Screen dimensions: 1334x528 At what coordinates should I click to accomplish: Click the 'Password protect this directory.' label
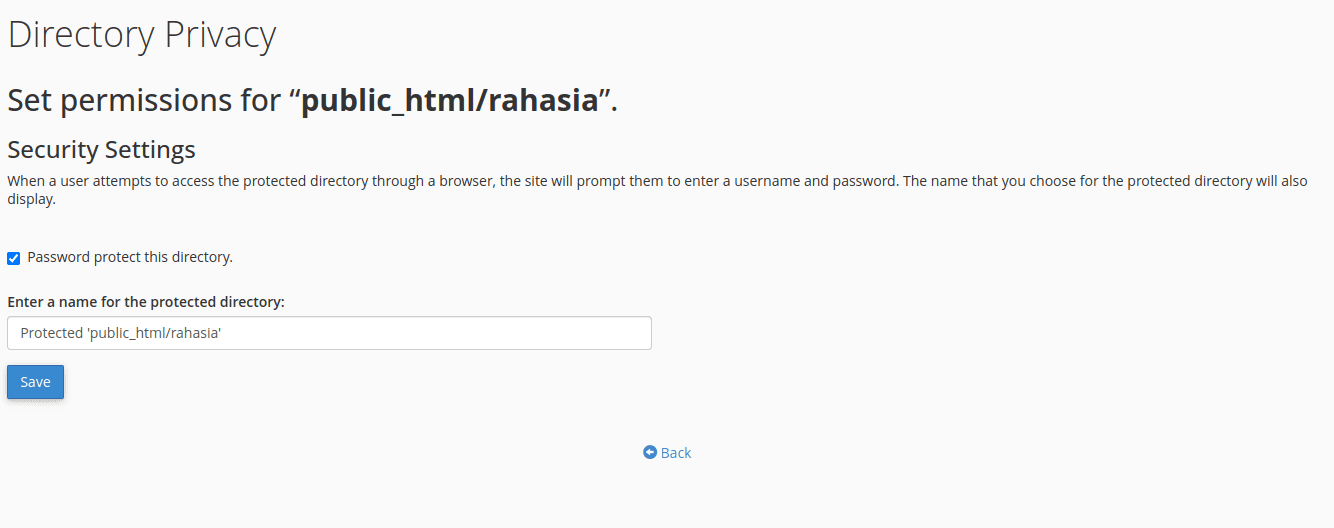click(130, 257)
